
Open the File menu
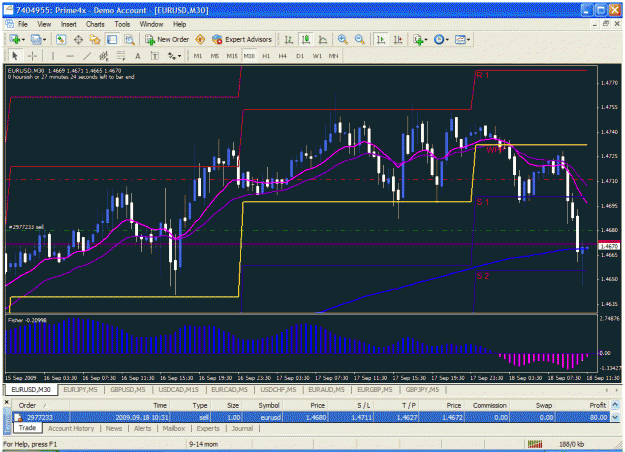[x=23, y=24]
